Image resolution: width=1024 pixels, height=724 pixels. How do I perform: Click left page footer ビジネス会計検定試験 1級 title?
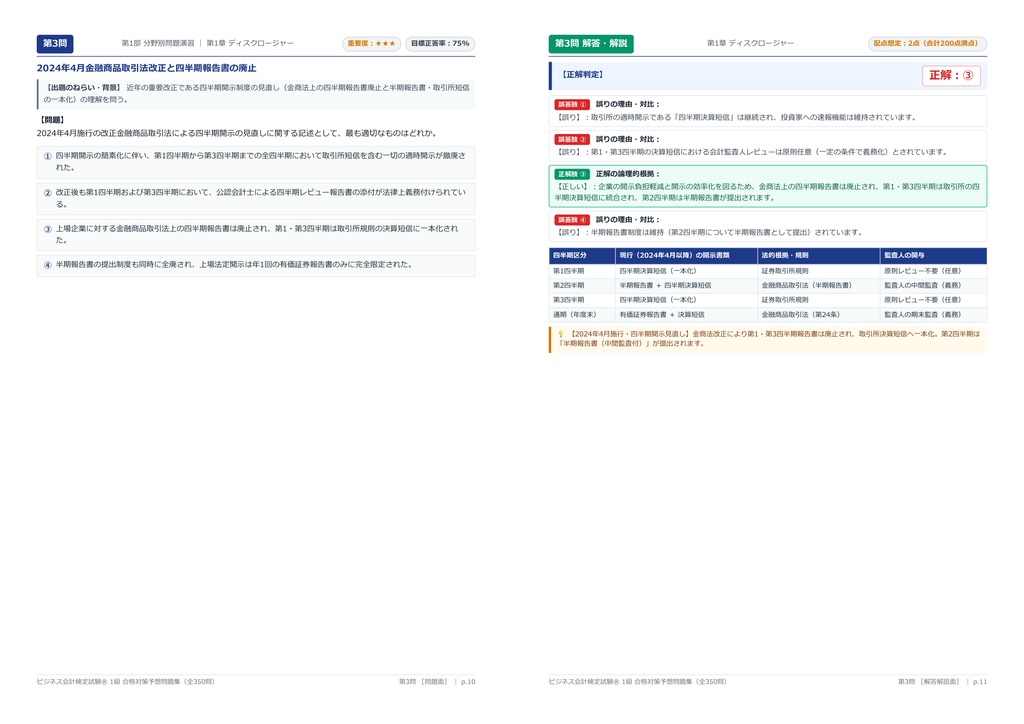125,682
